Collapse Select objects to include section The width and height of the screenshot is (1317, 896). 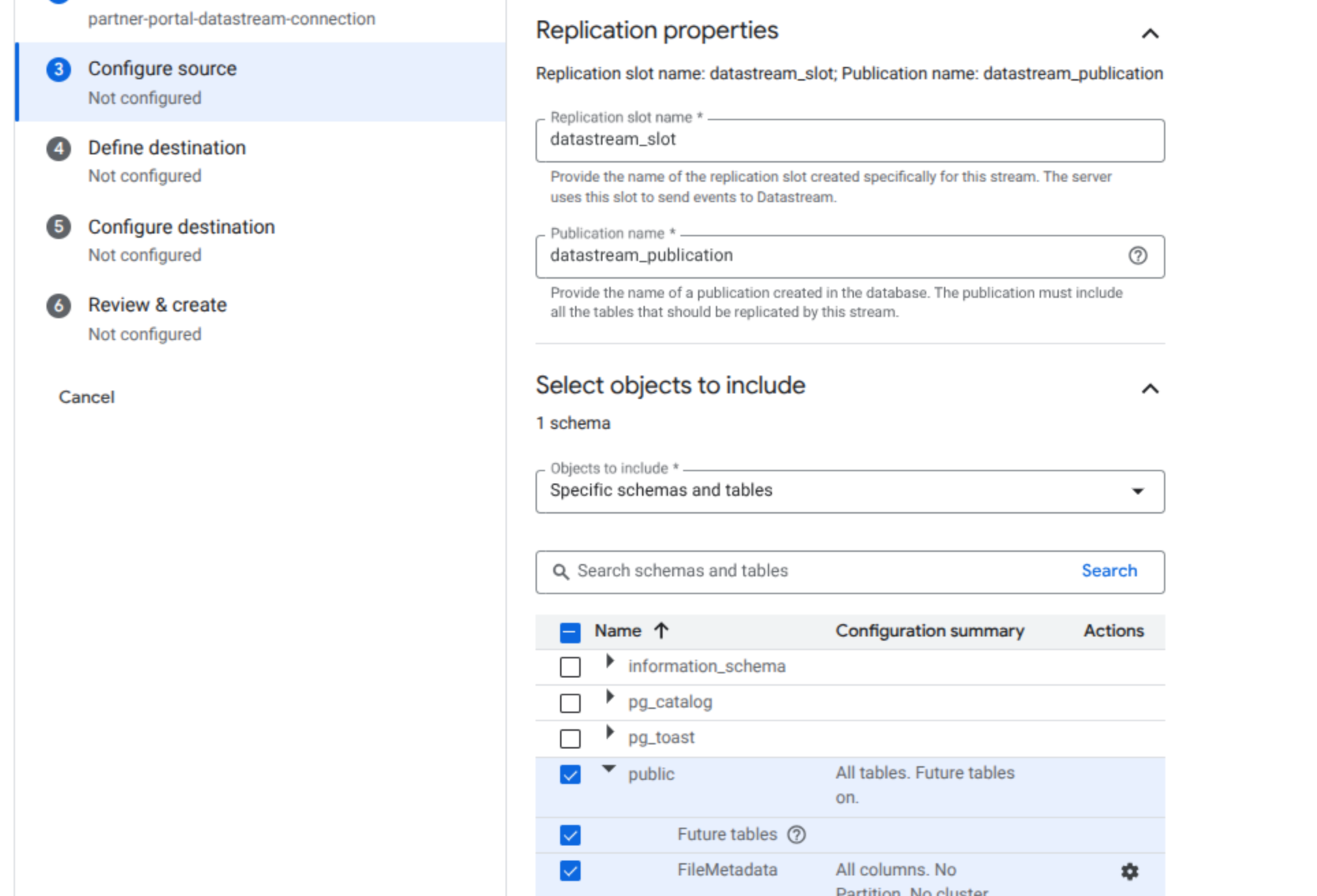coord(1150,389)
